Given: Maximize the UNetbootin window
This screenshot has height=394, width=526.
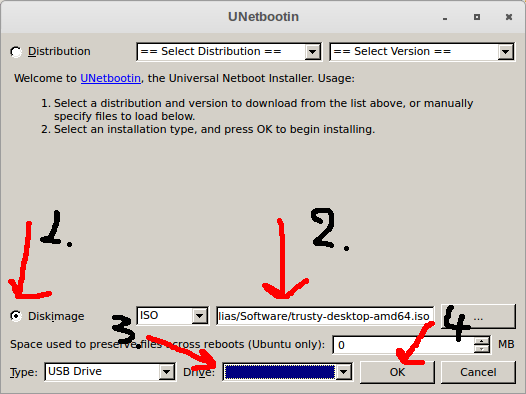Looking at the screenshot, I should pos(477,17).
